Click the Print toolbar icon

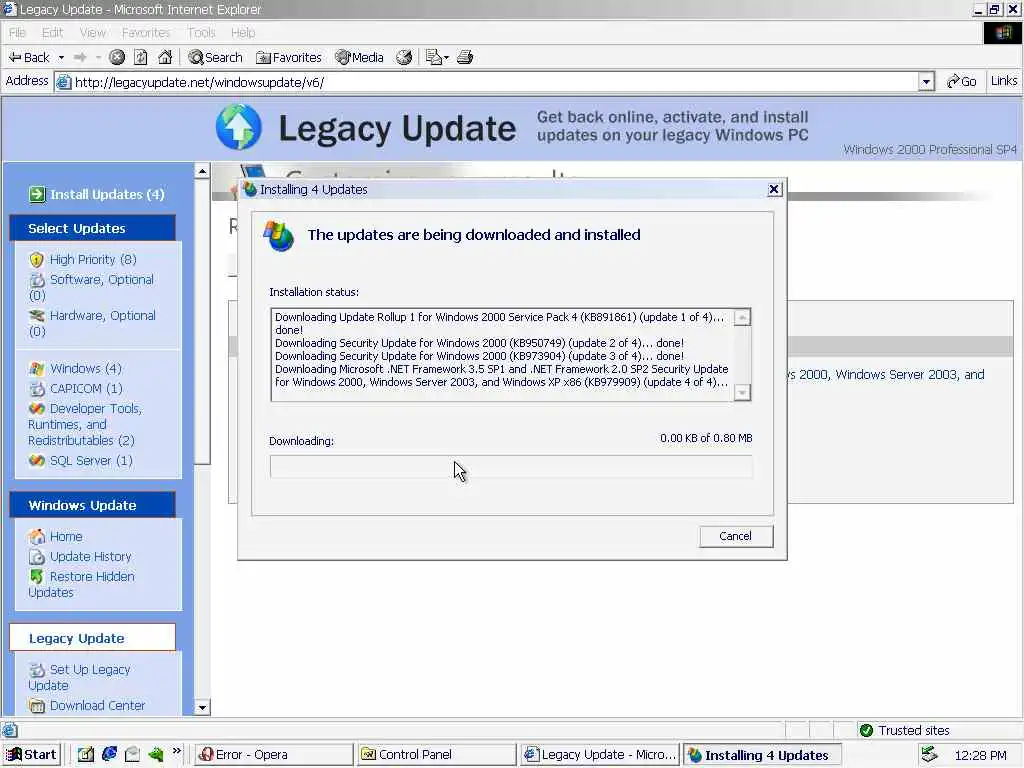(465, 57)
